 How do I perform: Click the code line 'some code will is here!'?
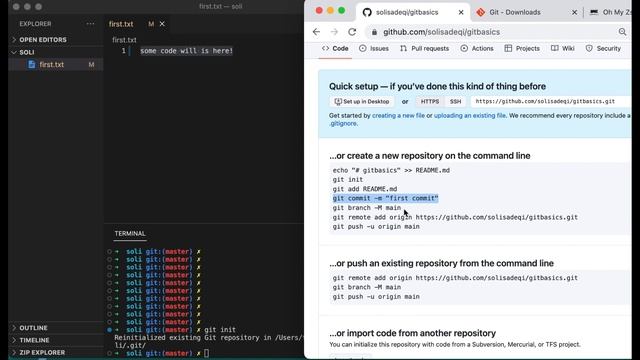[187, 51]
